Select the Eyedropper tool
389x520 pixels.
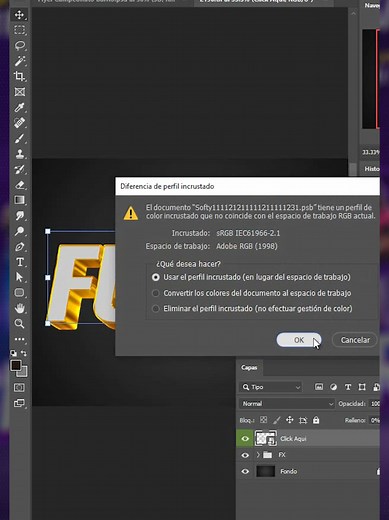[19, 107]
